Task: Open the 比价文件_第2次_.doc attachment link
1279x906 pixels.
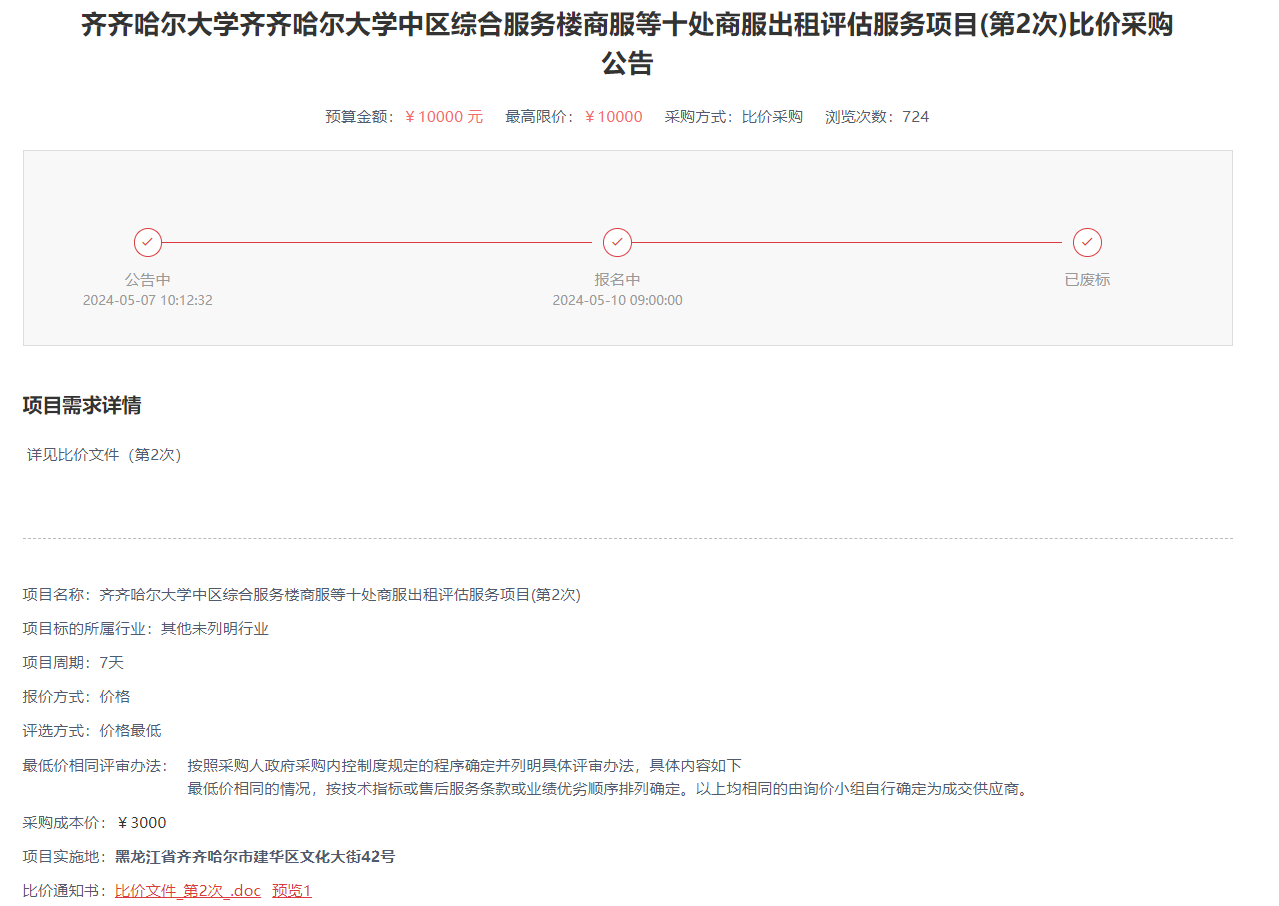Action: click(187, 890)
